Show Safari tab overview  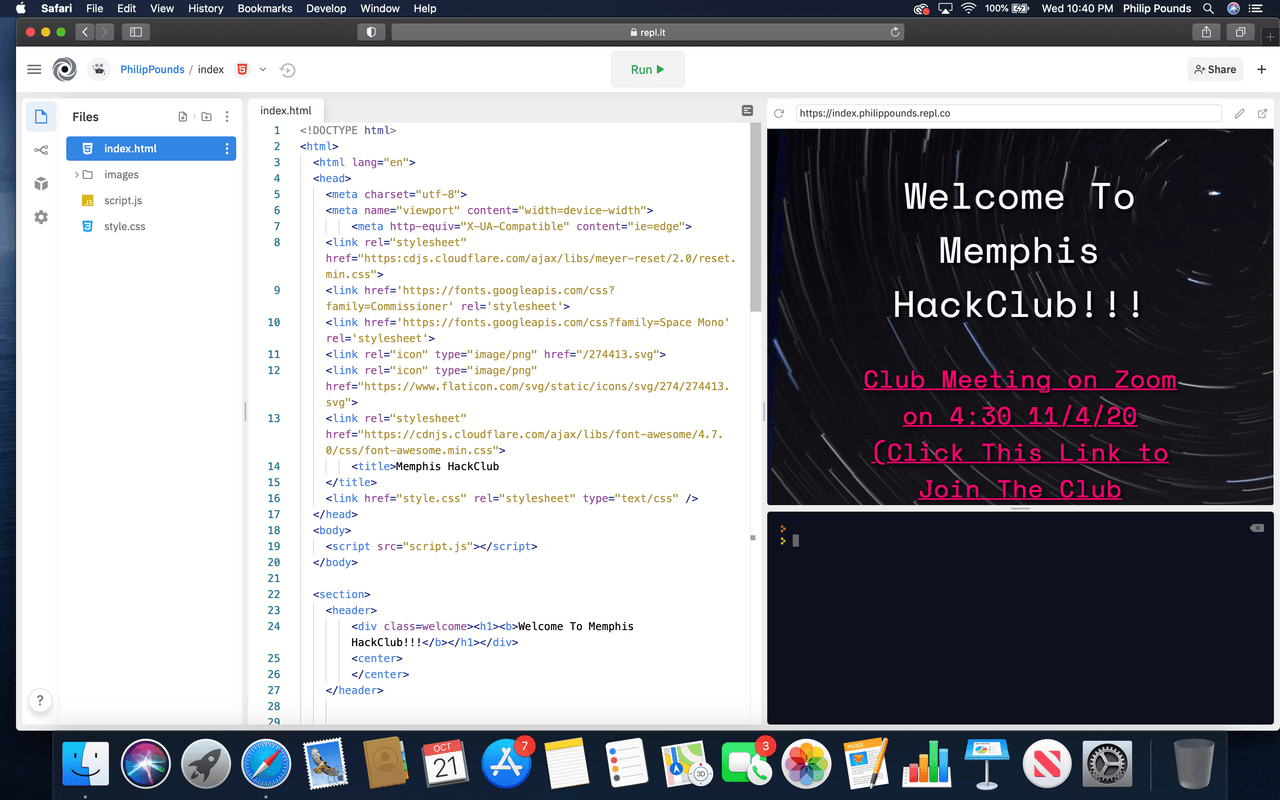coord(1240,32)
